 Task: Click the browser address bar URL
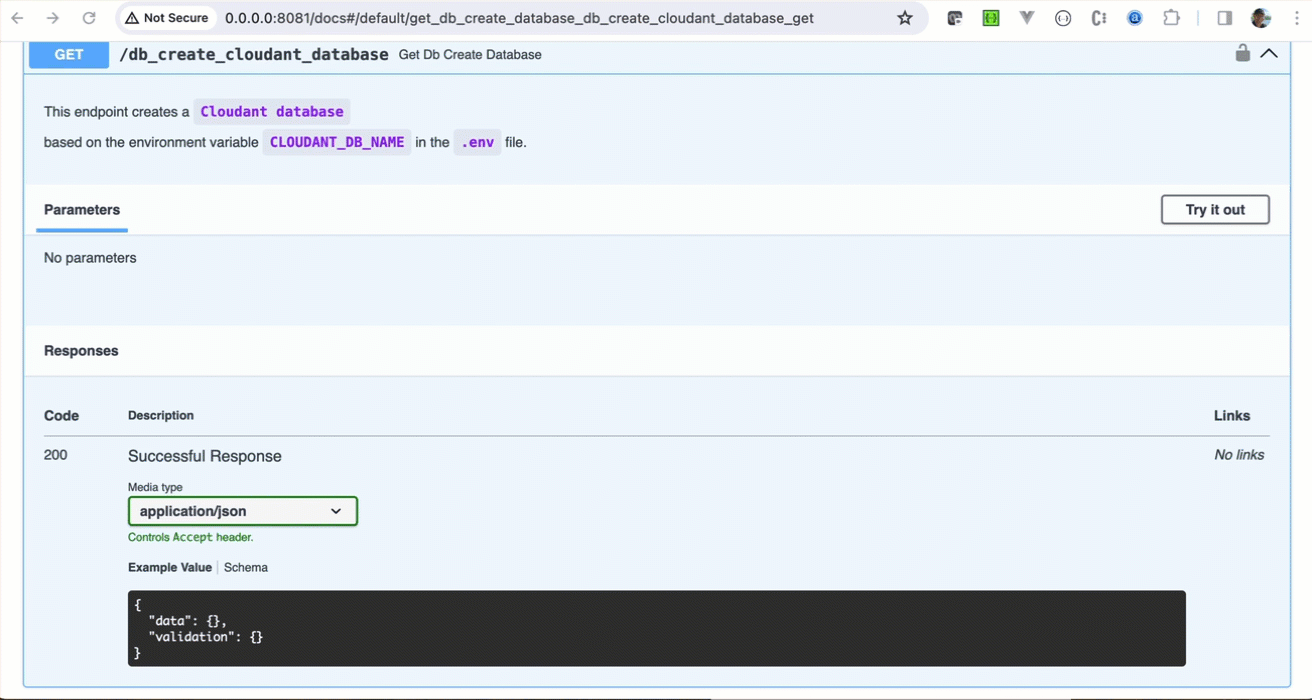519,18
